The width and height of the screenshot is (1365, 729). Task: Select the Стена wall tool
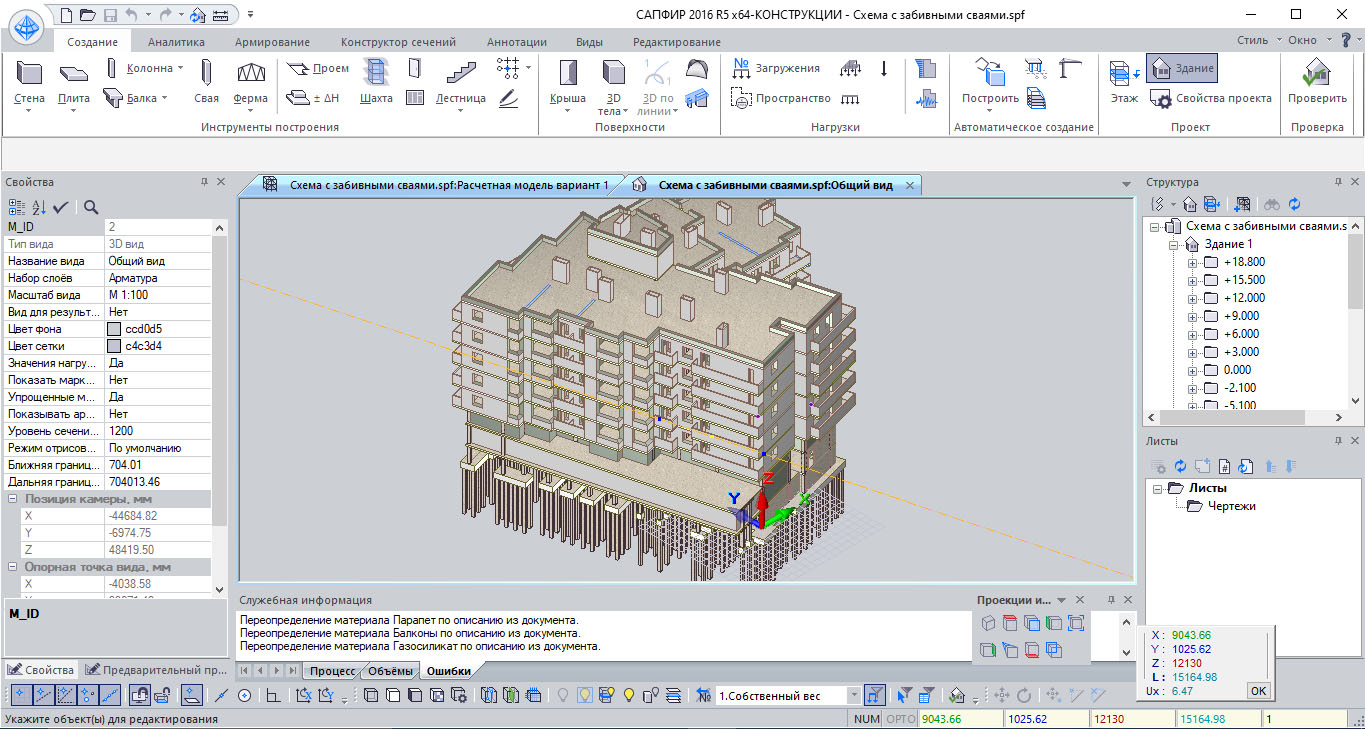[29, 82]
